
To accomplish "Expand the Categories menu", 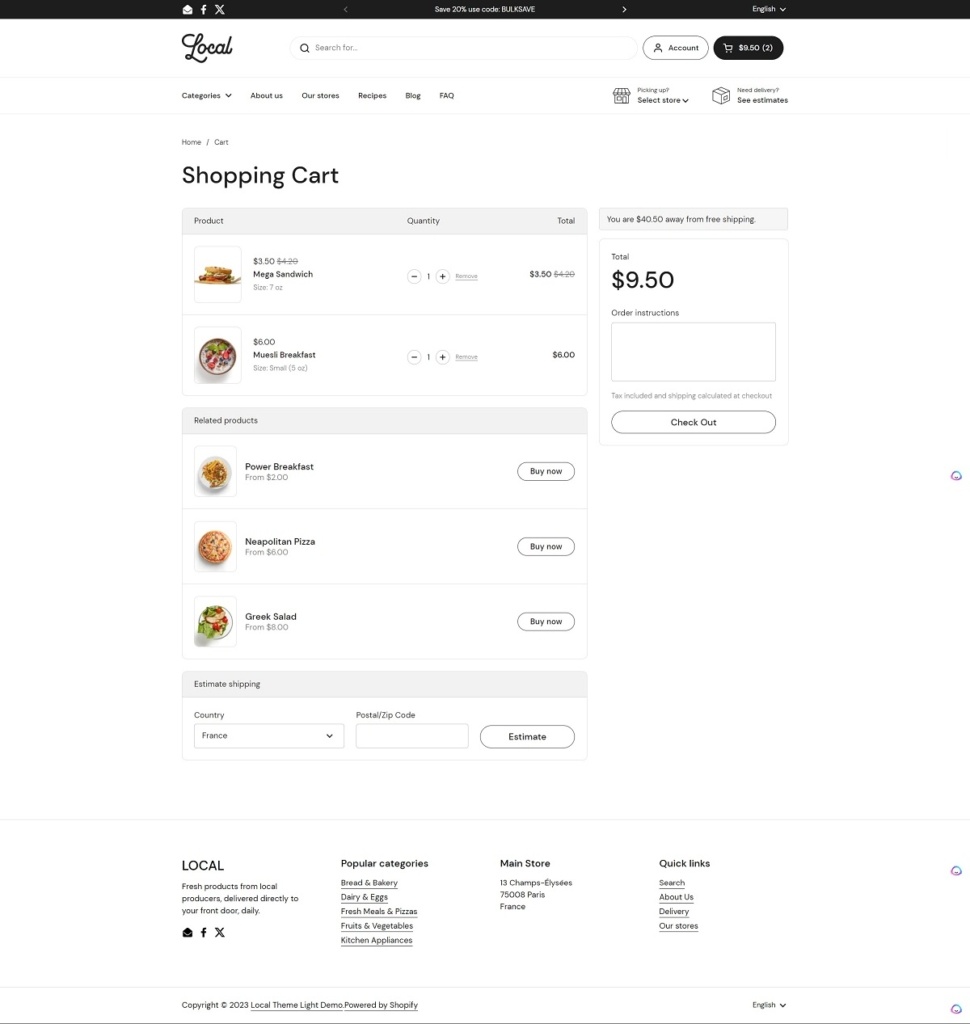I will pos(206,96).
